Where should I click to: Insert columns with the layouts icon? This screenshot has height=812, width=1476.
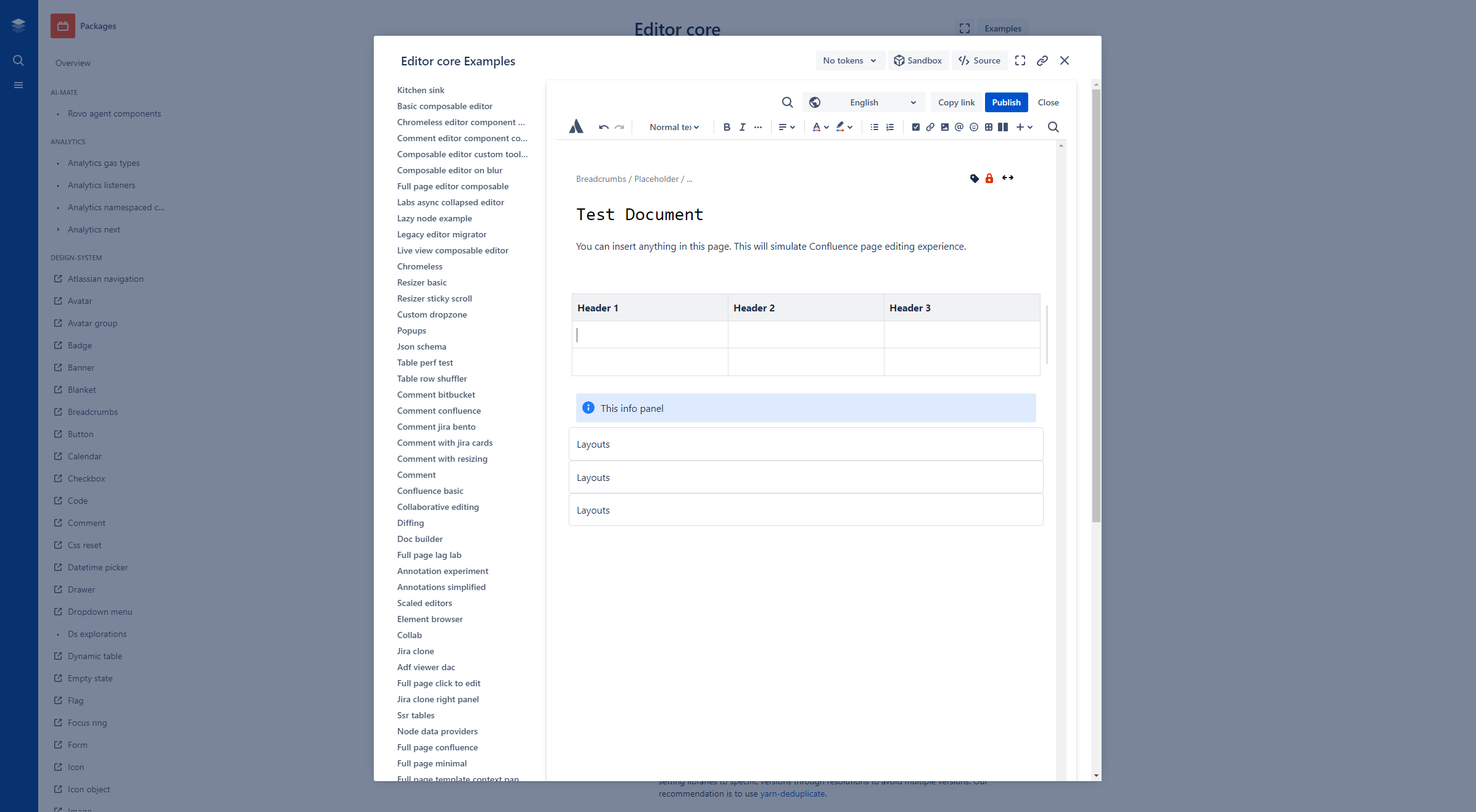[x=1004, y=127]
